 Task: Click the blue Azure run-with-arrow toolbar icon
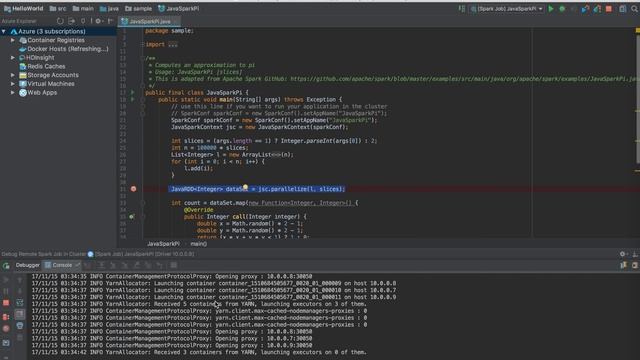585,9
